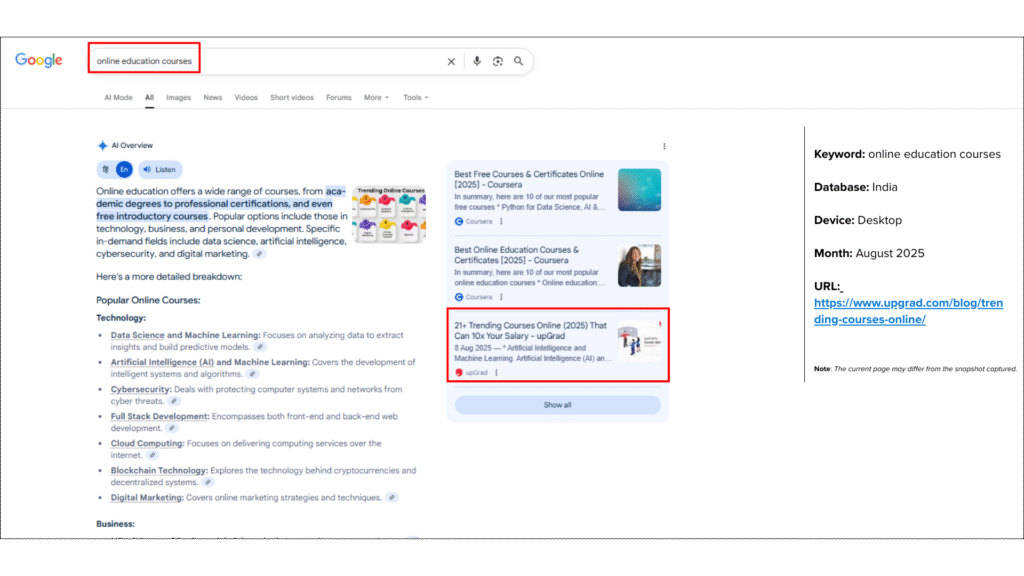Click the clear search (X) icon
Image resolution: width=1024 pixels, height=576 pixels.
(x=451, y=61)
